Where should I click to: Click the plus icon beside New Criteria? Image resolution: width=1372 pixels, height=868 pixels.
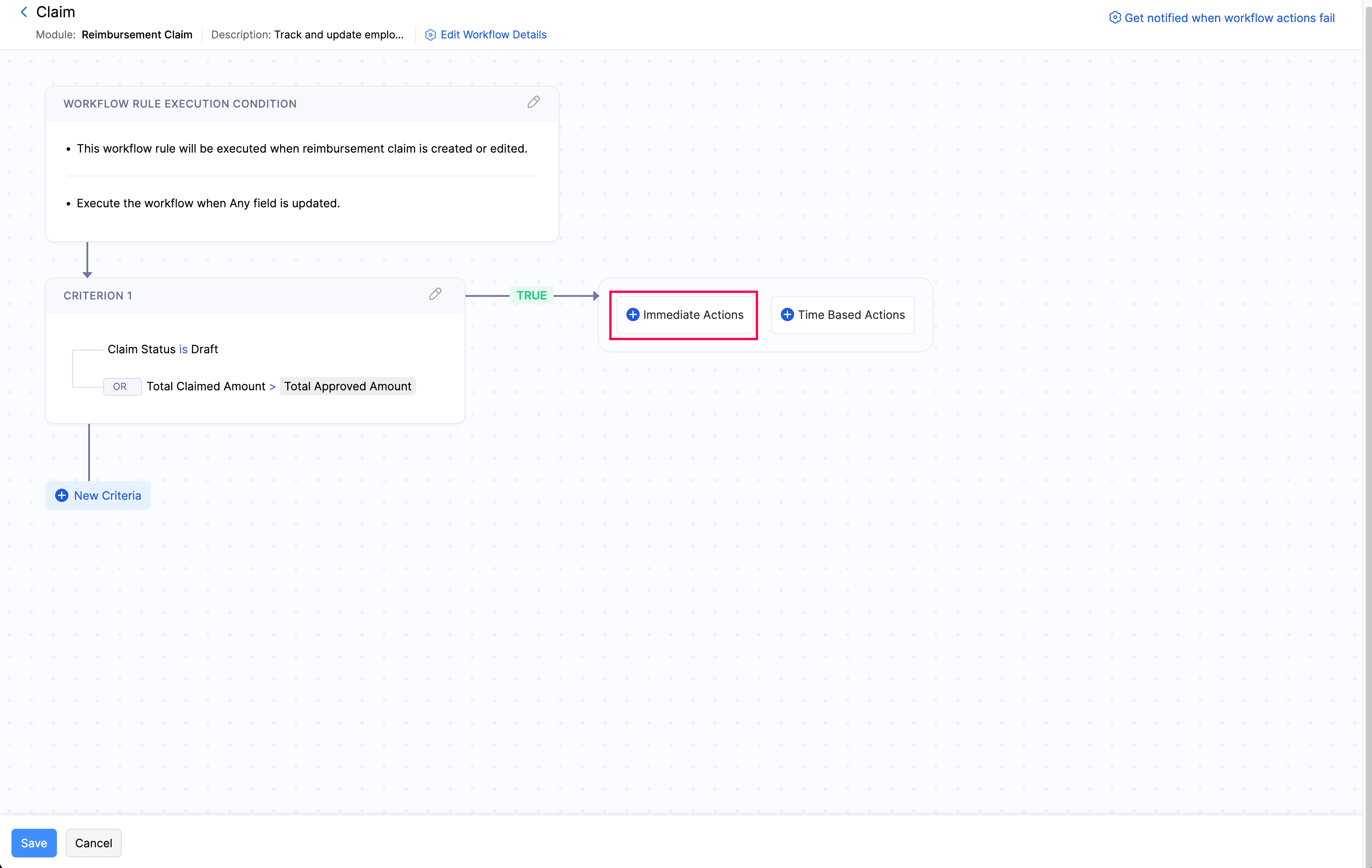[x=61, y=495]
